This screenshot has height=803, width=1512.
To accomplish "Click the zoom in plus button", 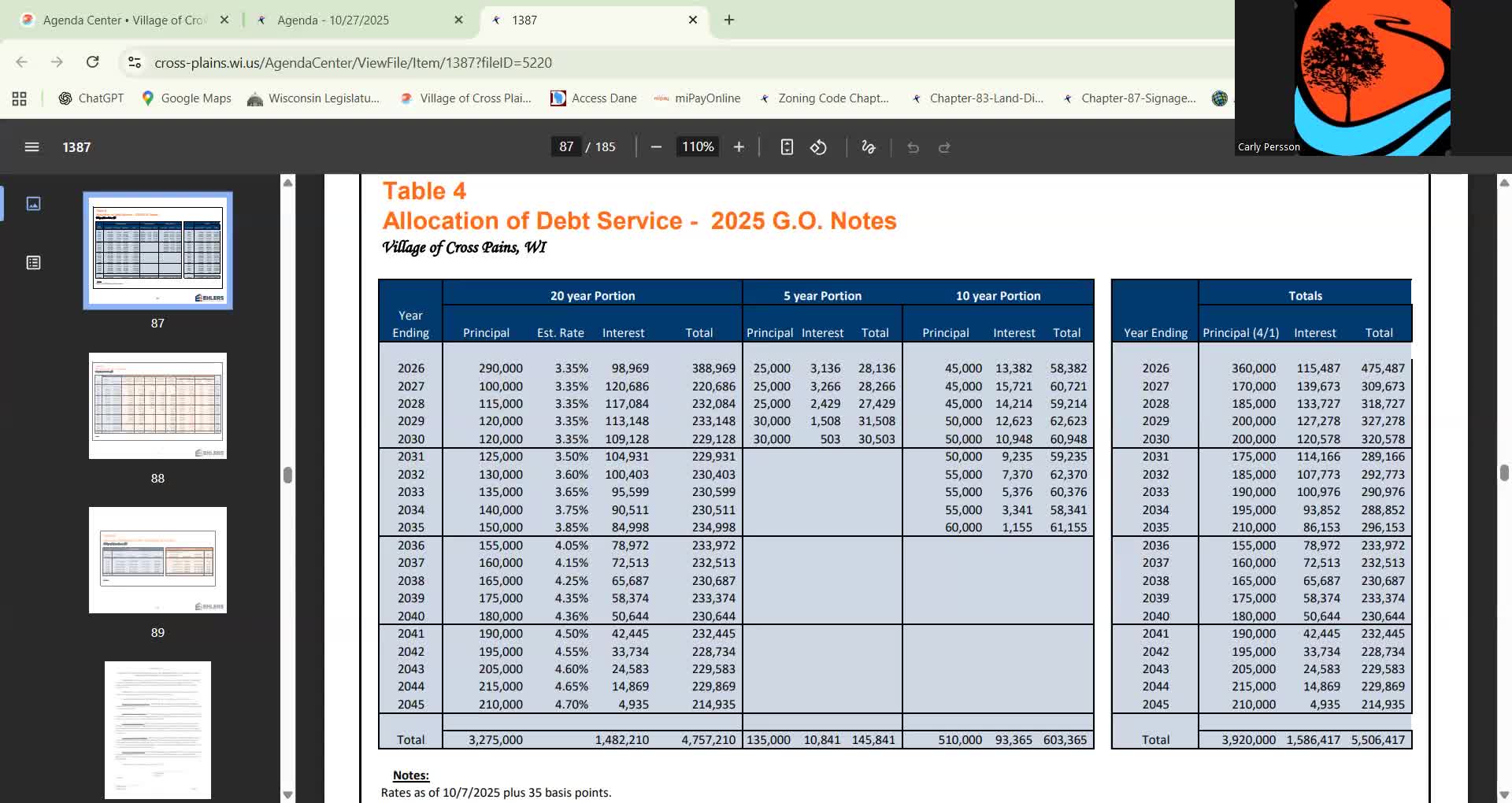I will [x=739, y=147].
